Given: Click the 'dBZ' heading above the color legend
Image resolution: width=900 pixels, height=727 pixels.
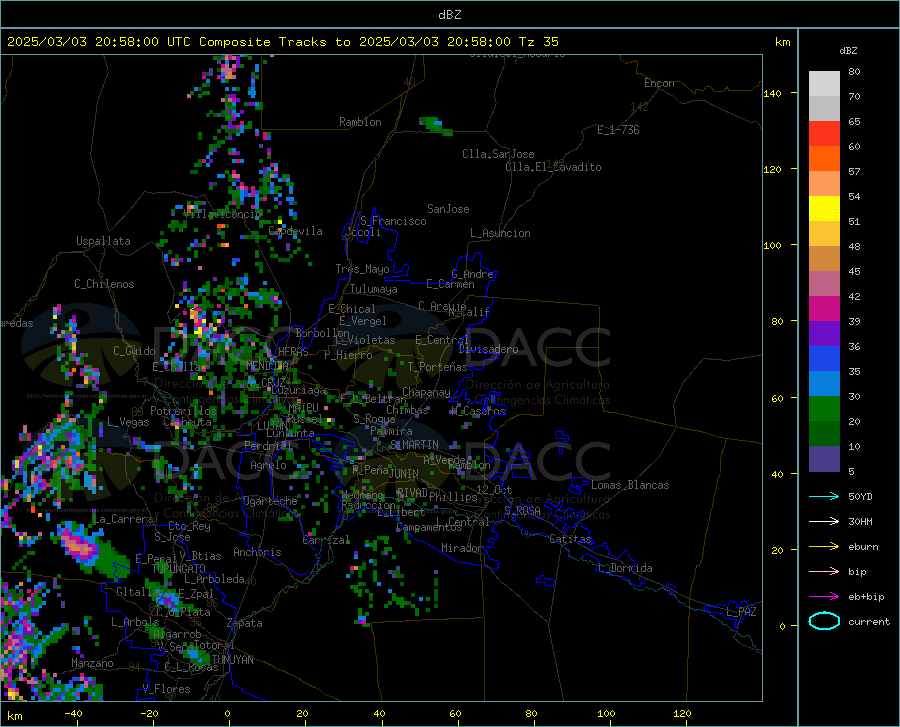Looking at the screenshot, I should point(848,50).
